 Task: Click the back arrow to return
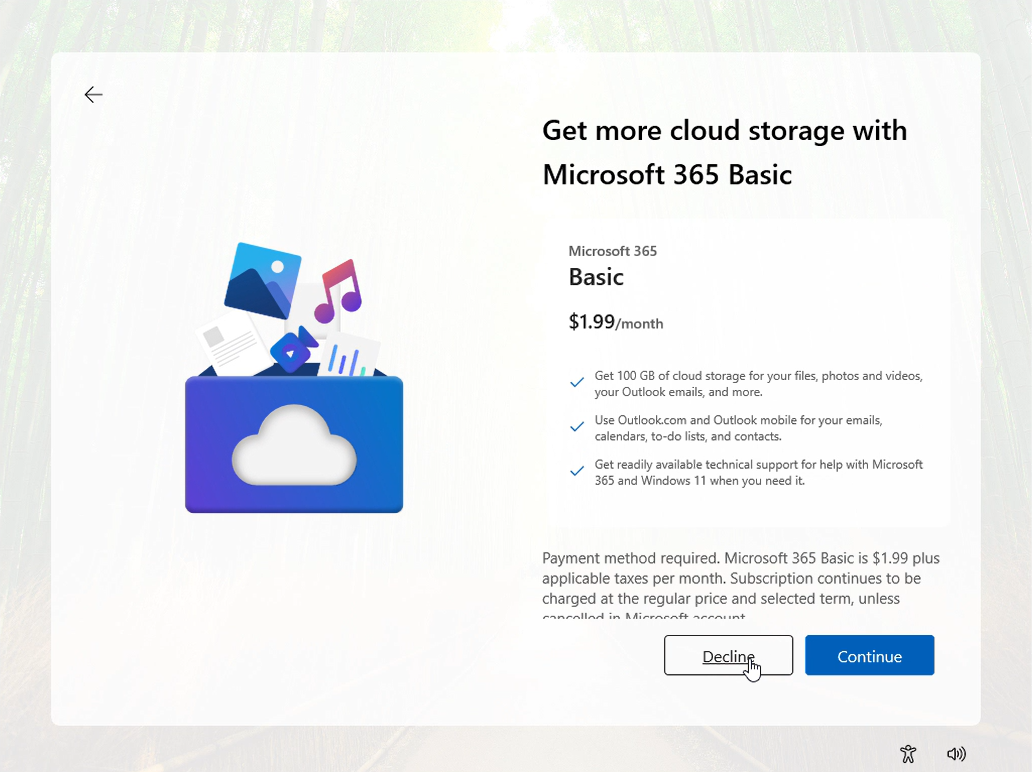[93, 94]
